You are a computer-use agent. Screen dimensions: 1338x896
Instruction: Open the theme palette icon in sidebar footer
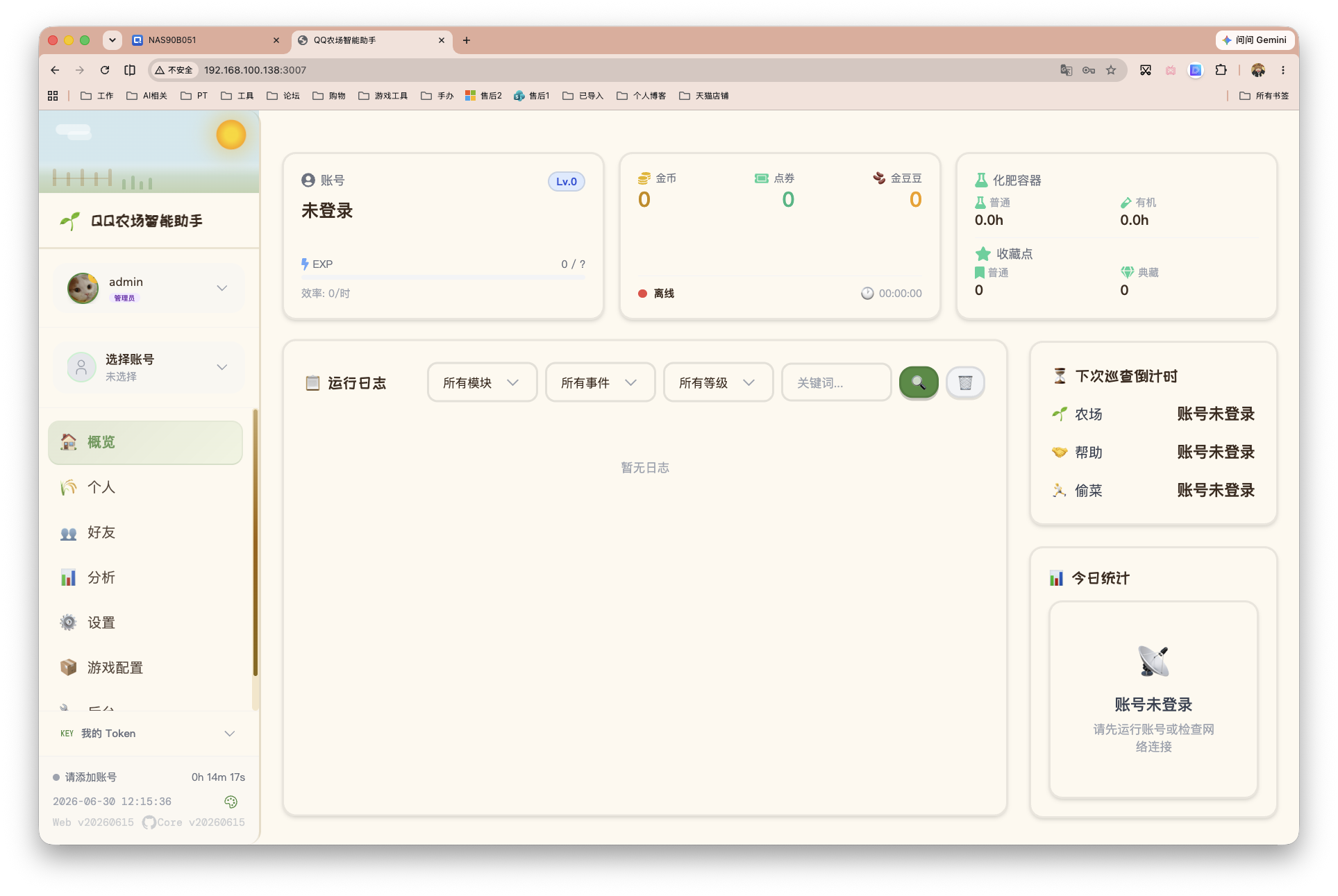pyautogui.click(x=231, y=802)
